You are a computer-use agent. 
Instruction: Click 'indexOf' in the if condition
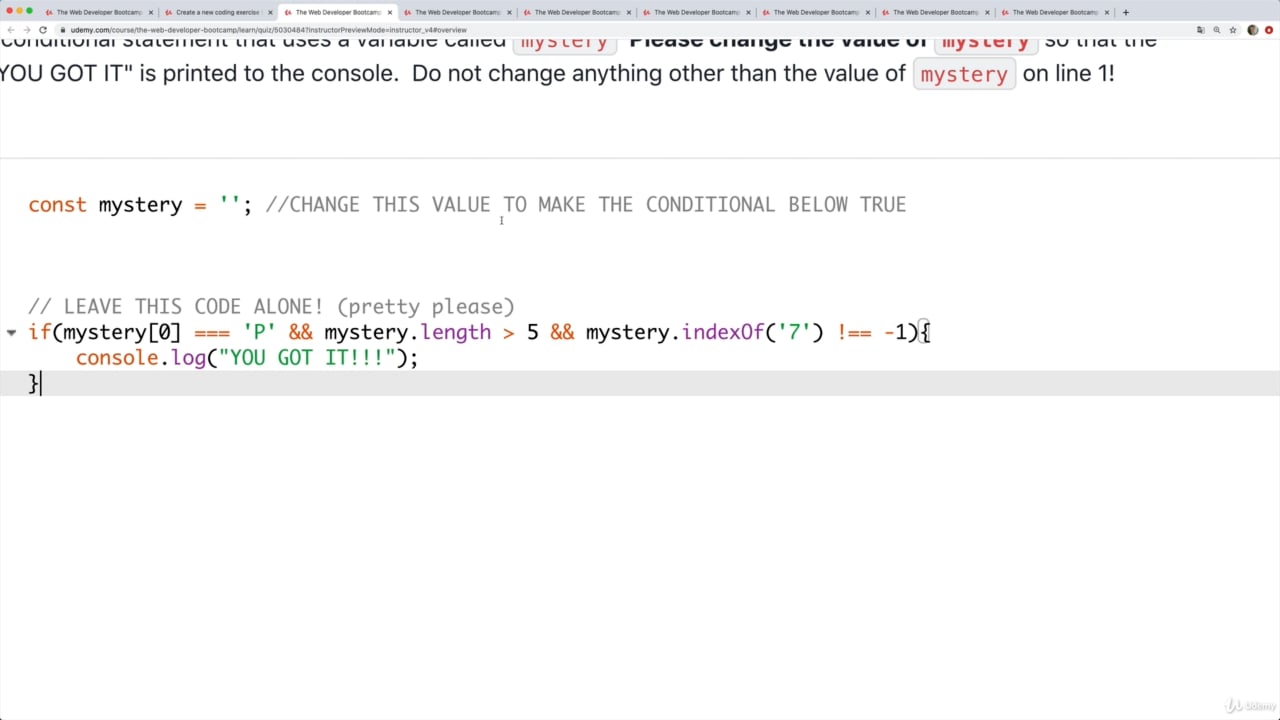(x=723, y=332)
